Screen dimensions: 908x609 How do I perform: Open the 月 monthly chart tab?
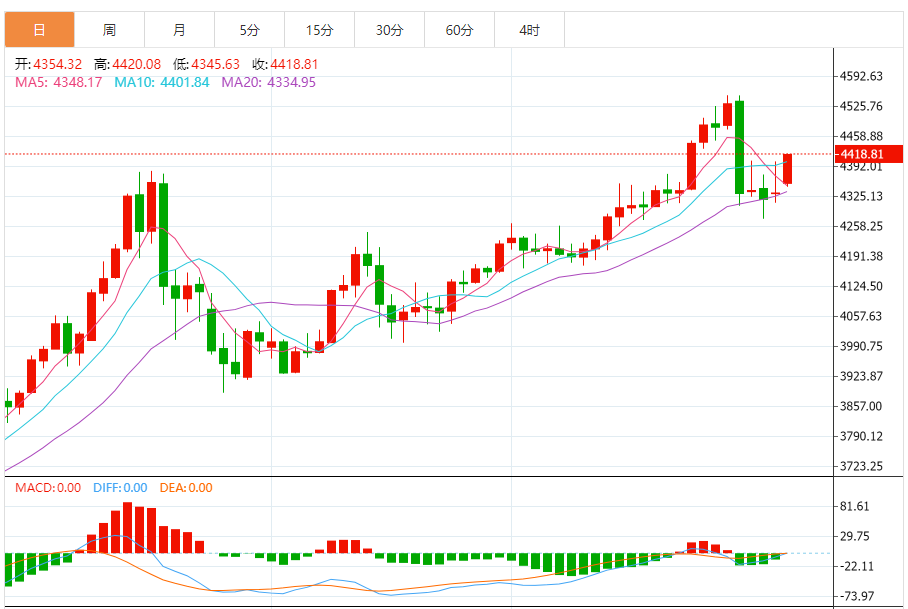click(x=179, y=30)
